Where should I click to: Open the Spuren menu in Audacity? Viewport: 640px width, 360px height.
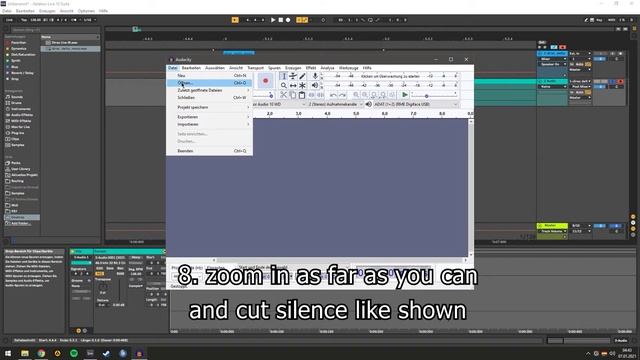click(274, 68)
